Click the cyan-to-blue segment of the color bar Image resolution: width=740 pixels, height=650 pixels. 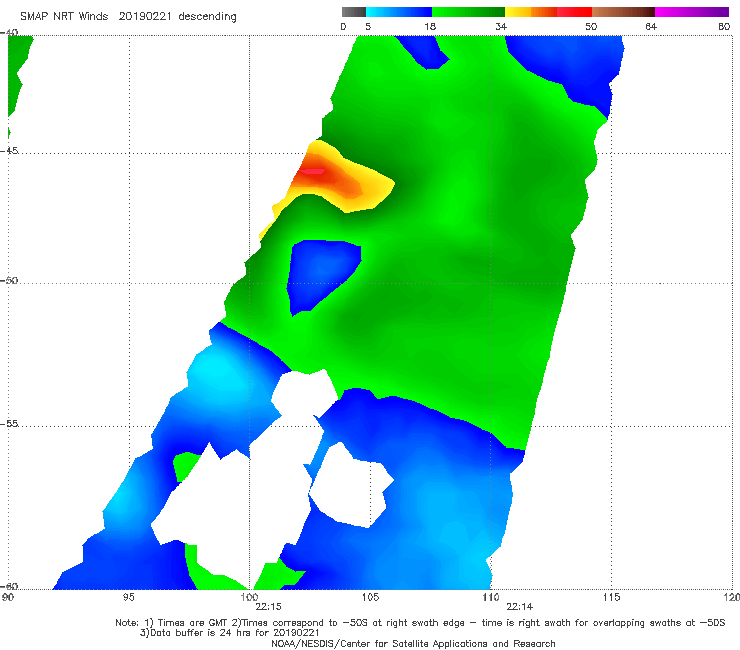[x=399, y=12]
